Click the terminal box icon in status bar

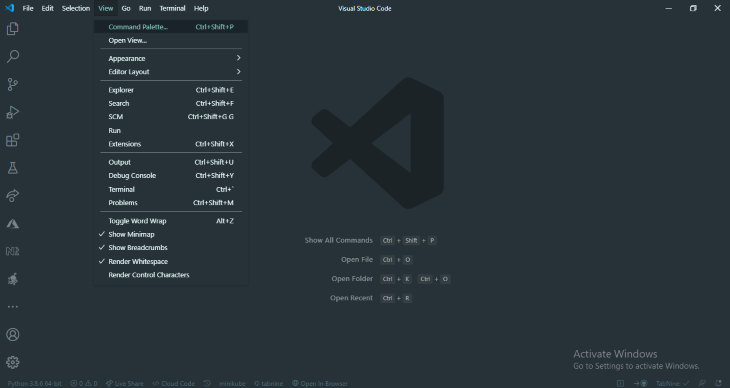pyautogui.click(x=620, y=383)
